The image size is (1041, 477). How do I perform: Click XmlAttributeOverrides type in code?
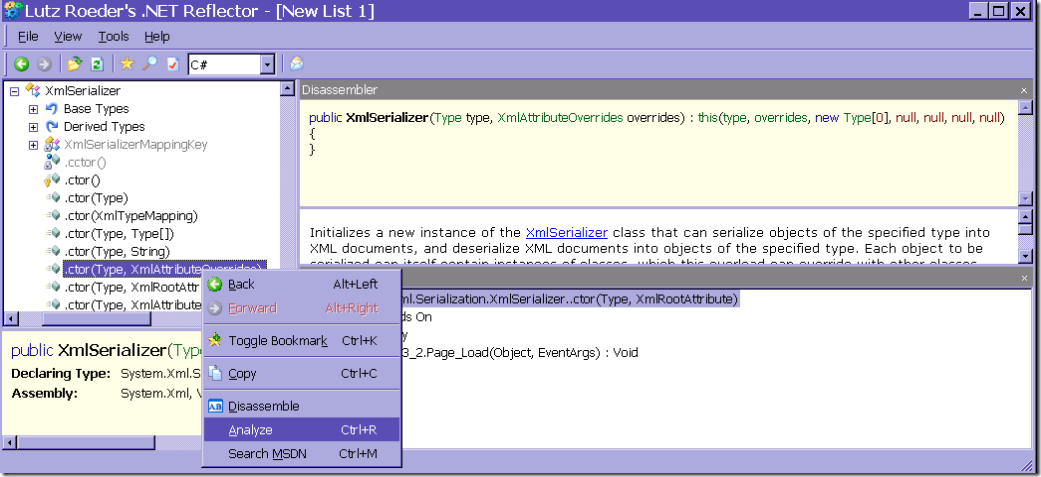click(x=560, y=118)
